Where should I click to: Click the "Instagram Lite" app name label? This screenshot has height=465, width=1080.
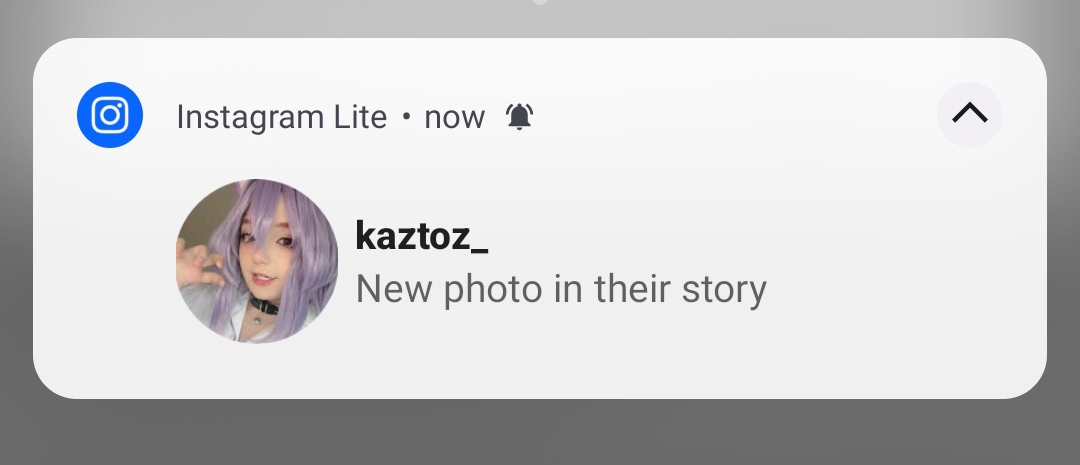pos(281,117)
